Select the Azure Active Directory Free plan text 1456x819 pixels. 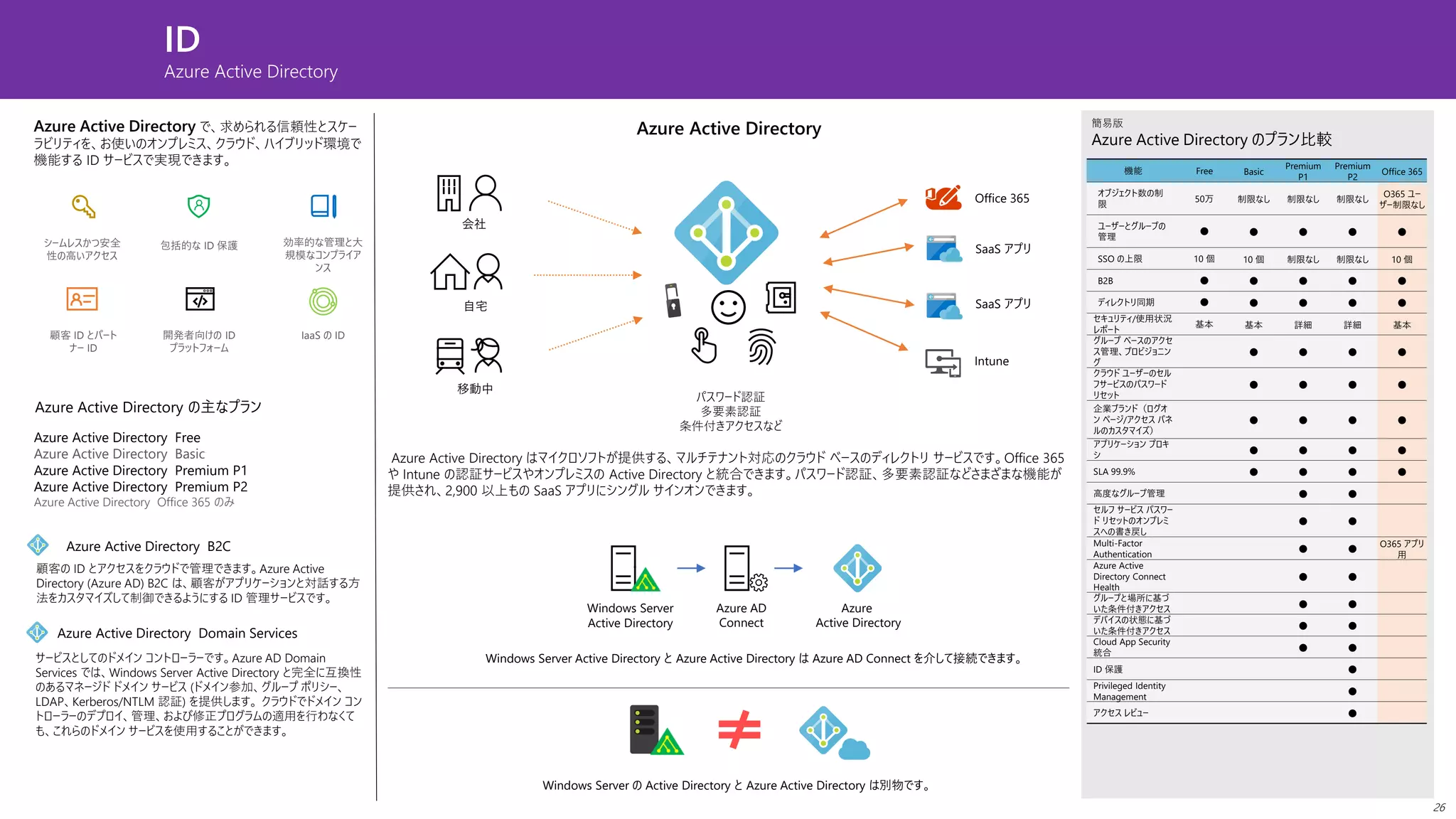(x=117, y=437)
